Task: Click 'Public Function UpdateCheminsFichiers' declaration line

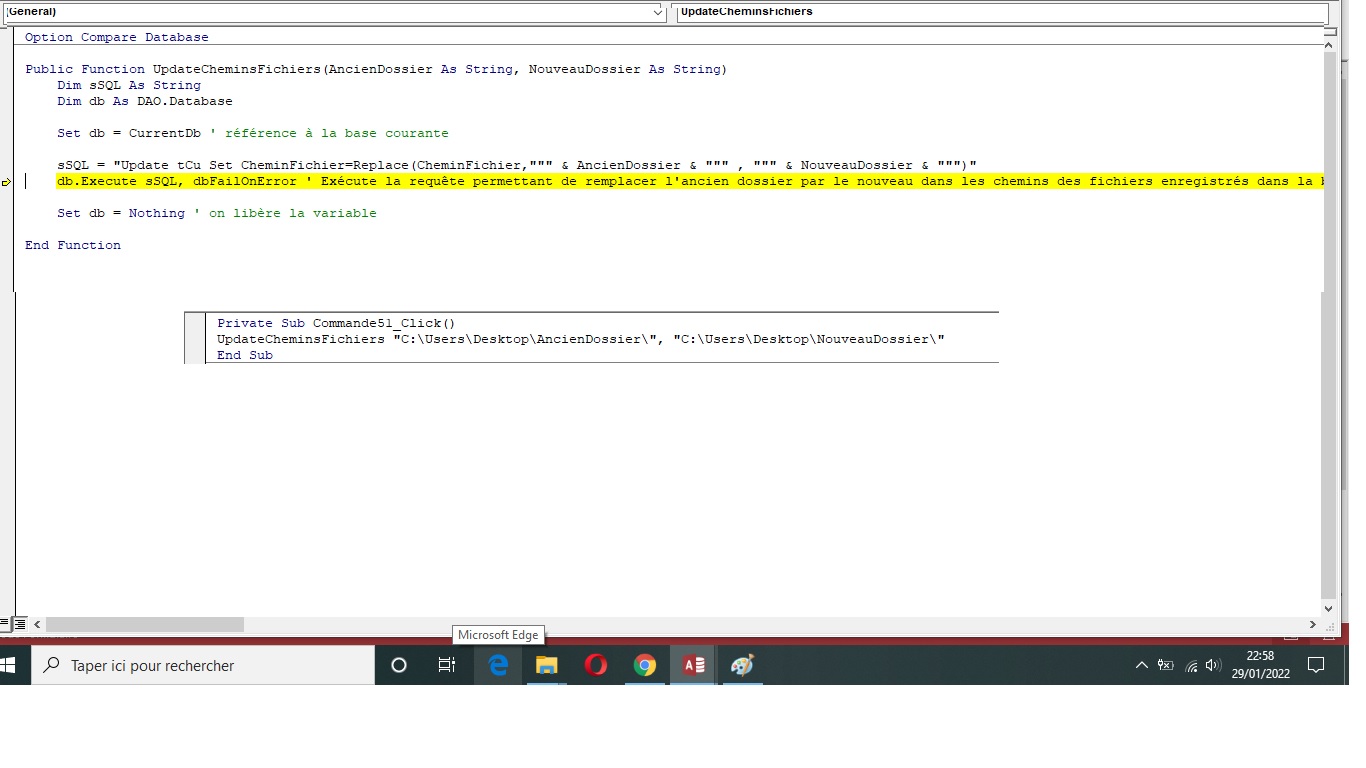Action: 376,69
